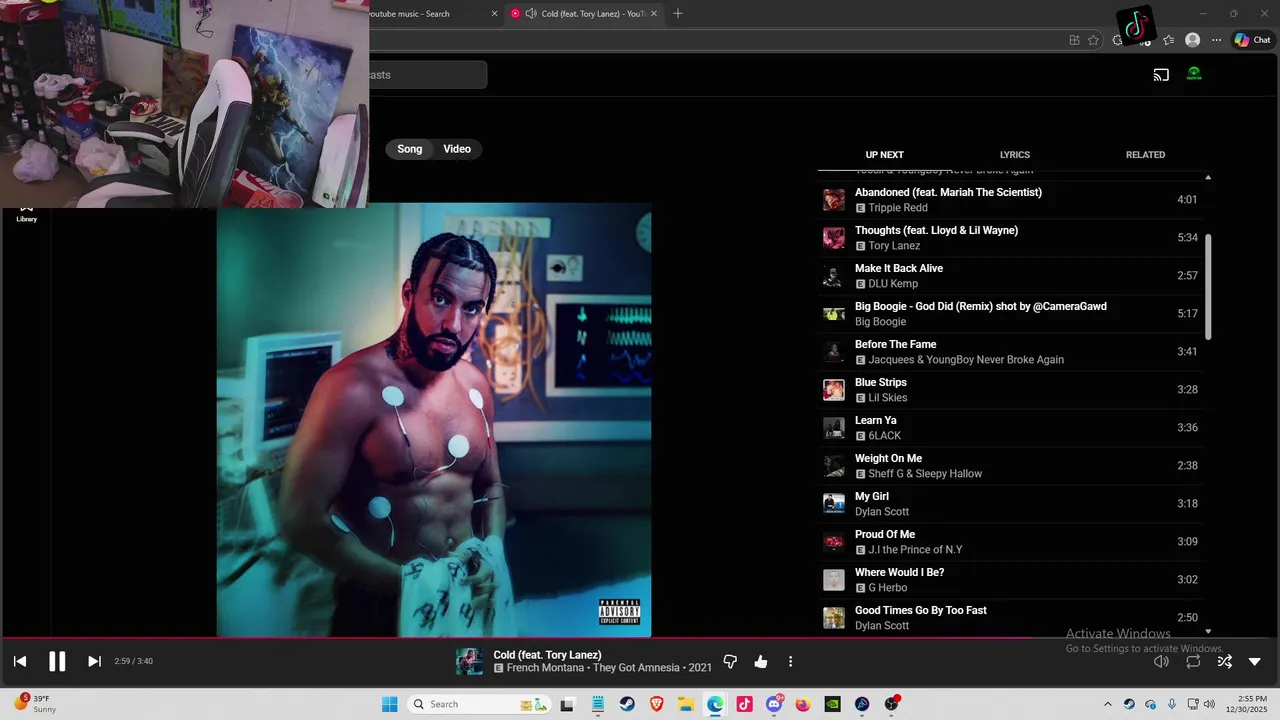
Task: Play Big Boogie - God Did (Remix)
Action: pos(1010,314)
